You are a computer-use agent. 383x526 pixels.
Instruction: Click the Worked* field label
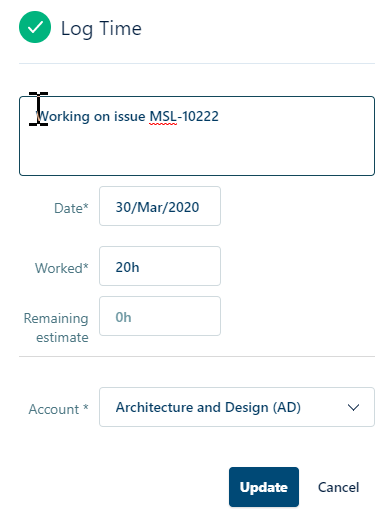click(x=62, y=268)
